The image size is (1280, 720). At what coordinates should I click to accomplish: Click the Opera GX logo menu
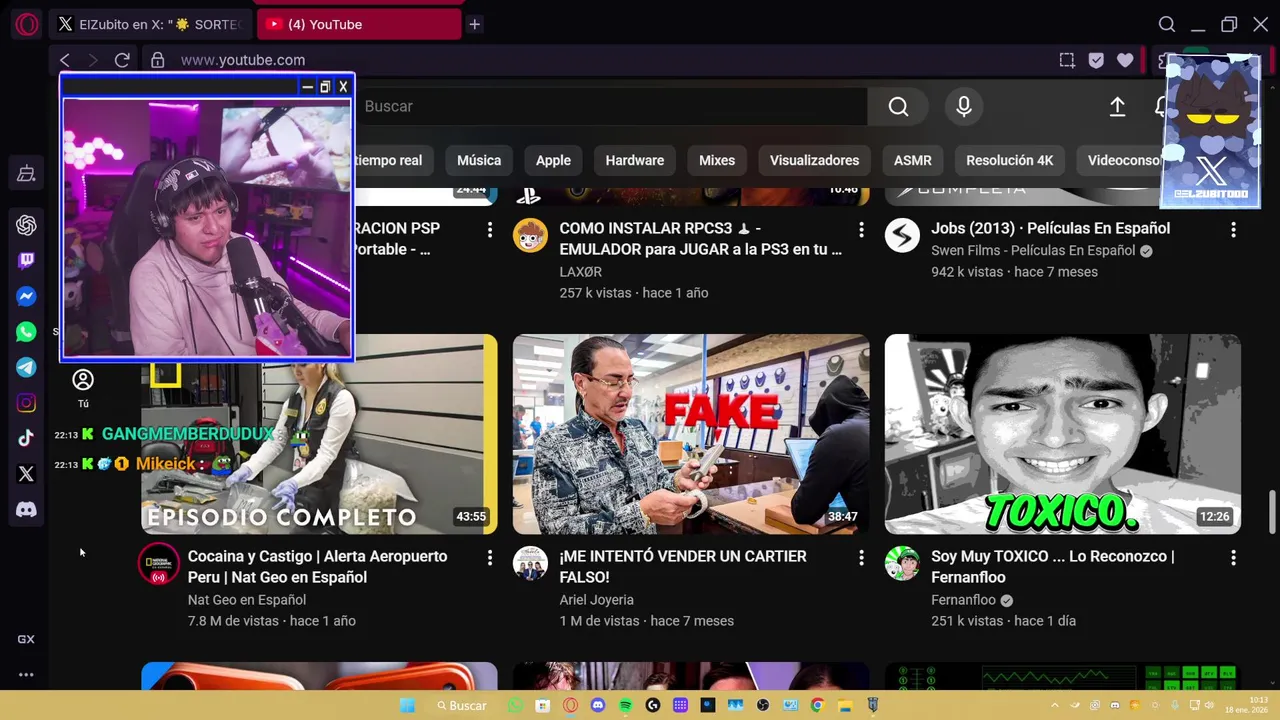27,24
